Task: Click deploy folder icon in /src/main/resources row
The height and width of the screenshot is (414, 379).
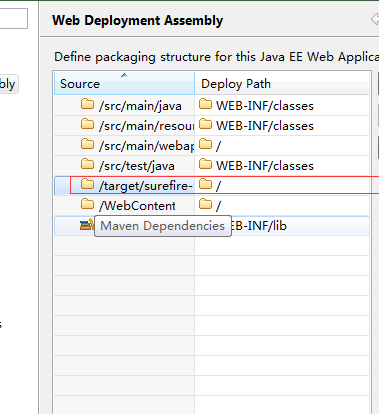Action: point(205,124)
